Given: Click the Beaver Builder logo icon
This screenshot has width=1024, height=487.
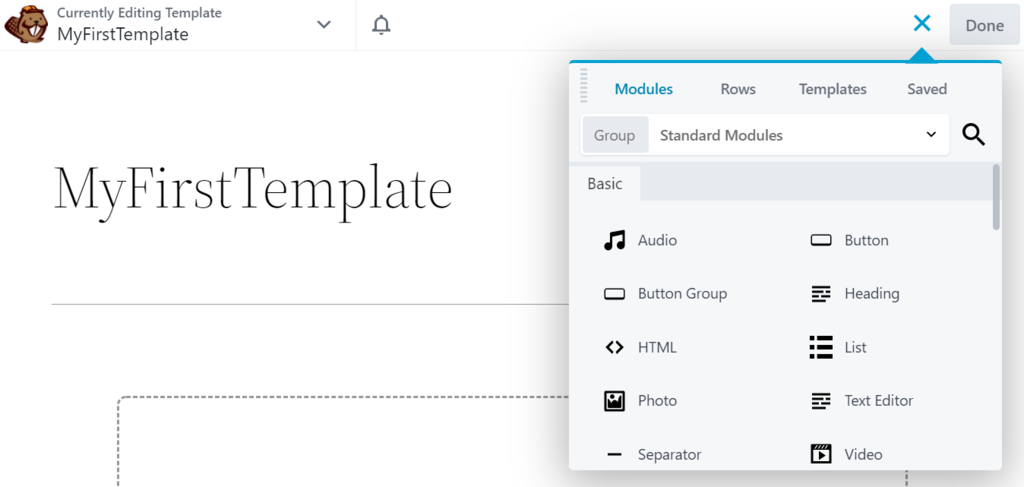Looking at the screenshot, I should pos(26,25).
